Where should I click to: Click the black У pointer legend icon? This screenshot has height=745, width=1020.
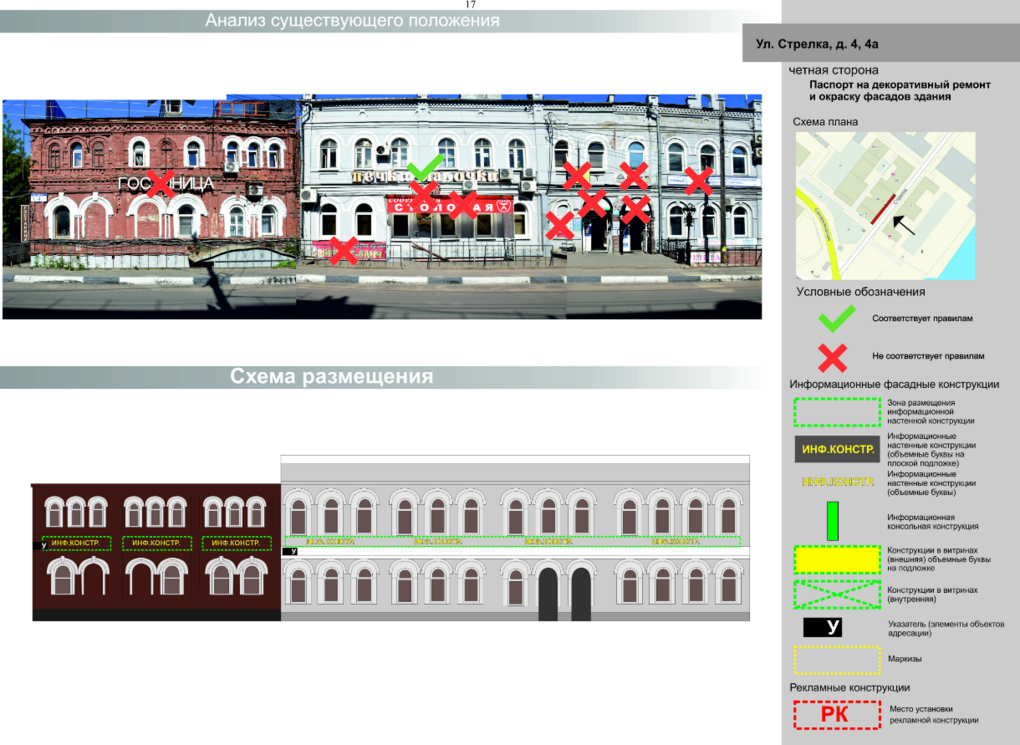833,628
